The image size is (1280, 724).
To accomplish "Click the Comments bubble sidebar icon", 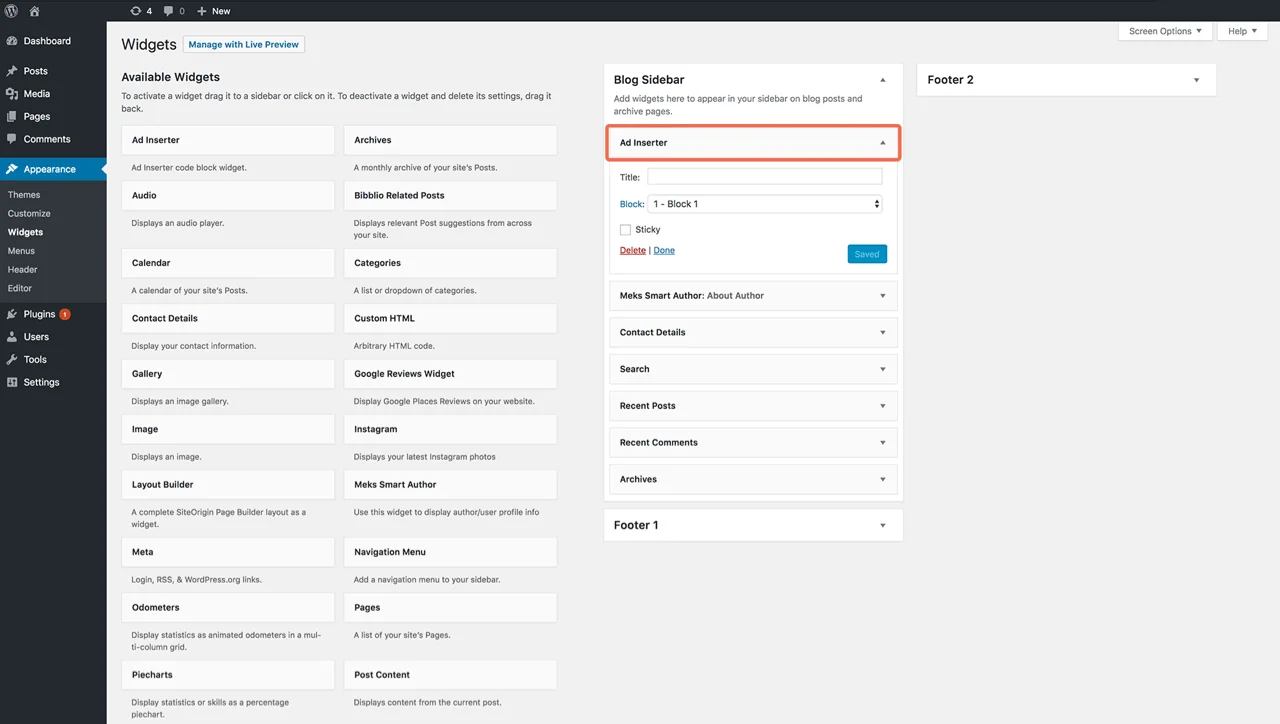I will coord(12,139).
